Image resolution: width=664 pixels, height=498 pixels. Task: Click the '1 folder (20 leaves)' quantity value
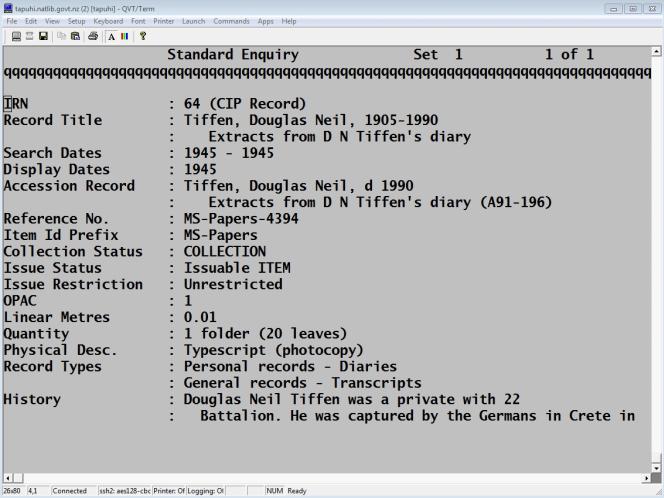(x=266, y=334)
